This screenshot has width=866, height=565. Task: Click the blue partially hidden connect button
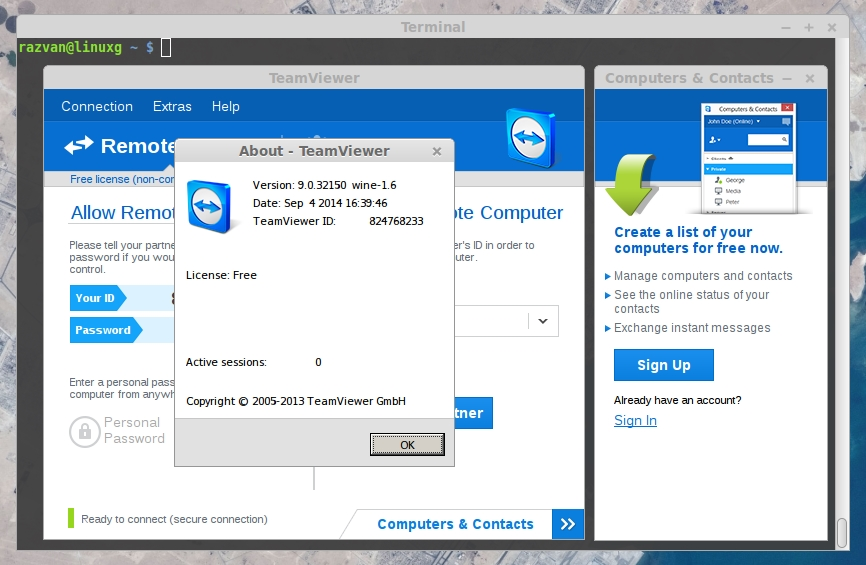[473, 413]
